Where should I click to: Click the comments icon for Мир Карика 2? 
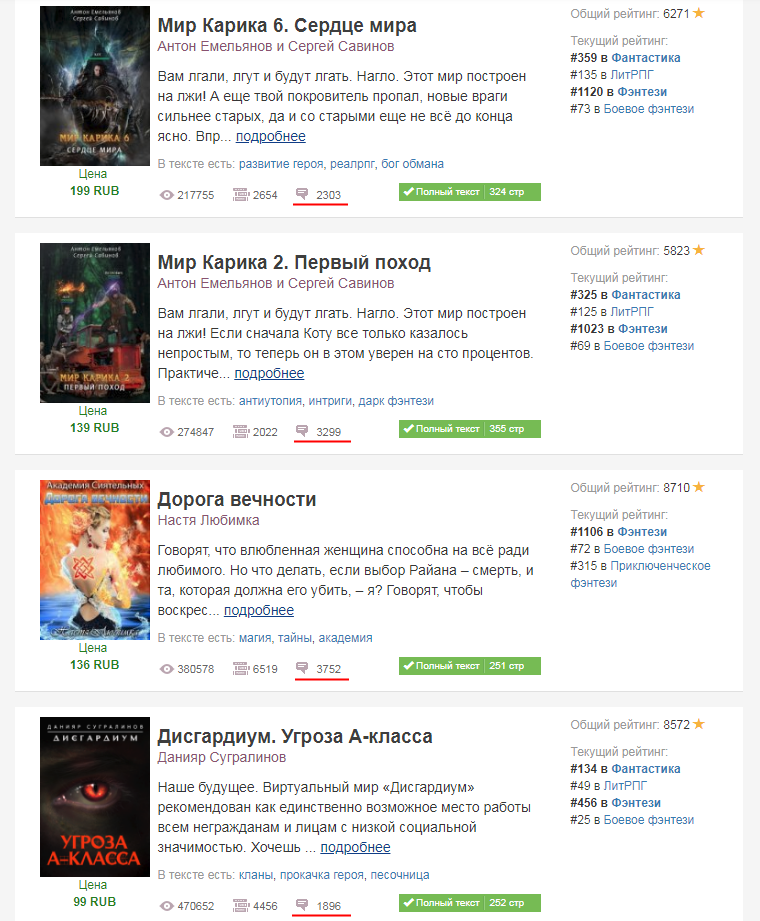[x=302, y=431]
